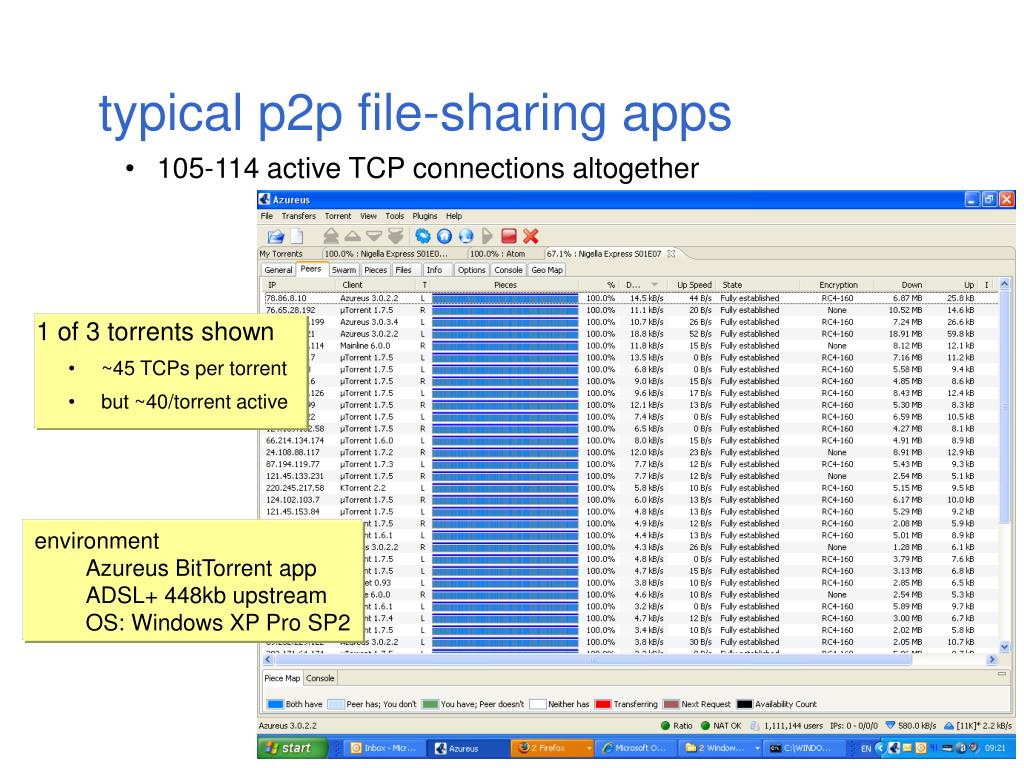Open the General sub-tab
Screen dimensions: 1024x768
[278, 270]
